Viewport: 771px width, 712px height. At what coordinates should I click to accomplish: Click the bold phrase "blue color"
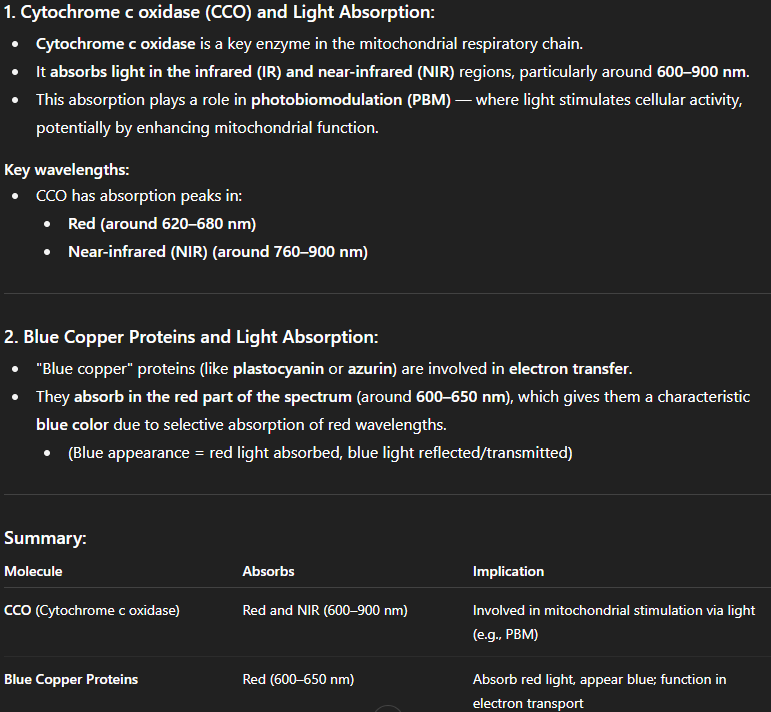point(72,425)
